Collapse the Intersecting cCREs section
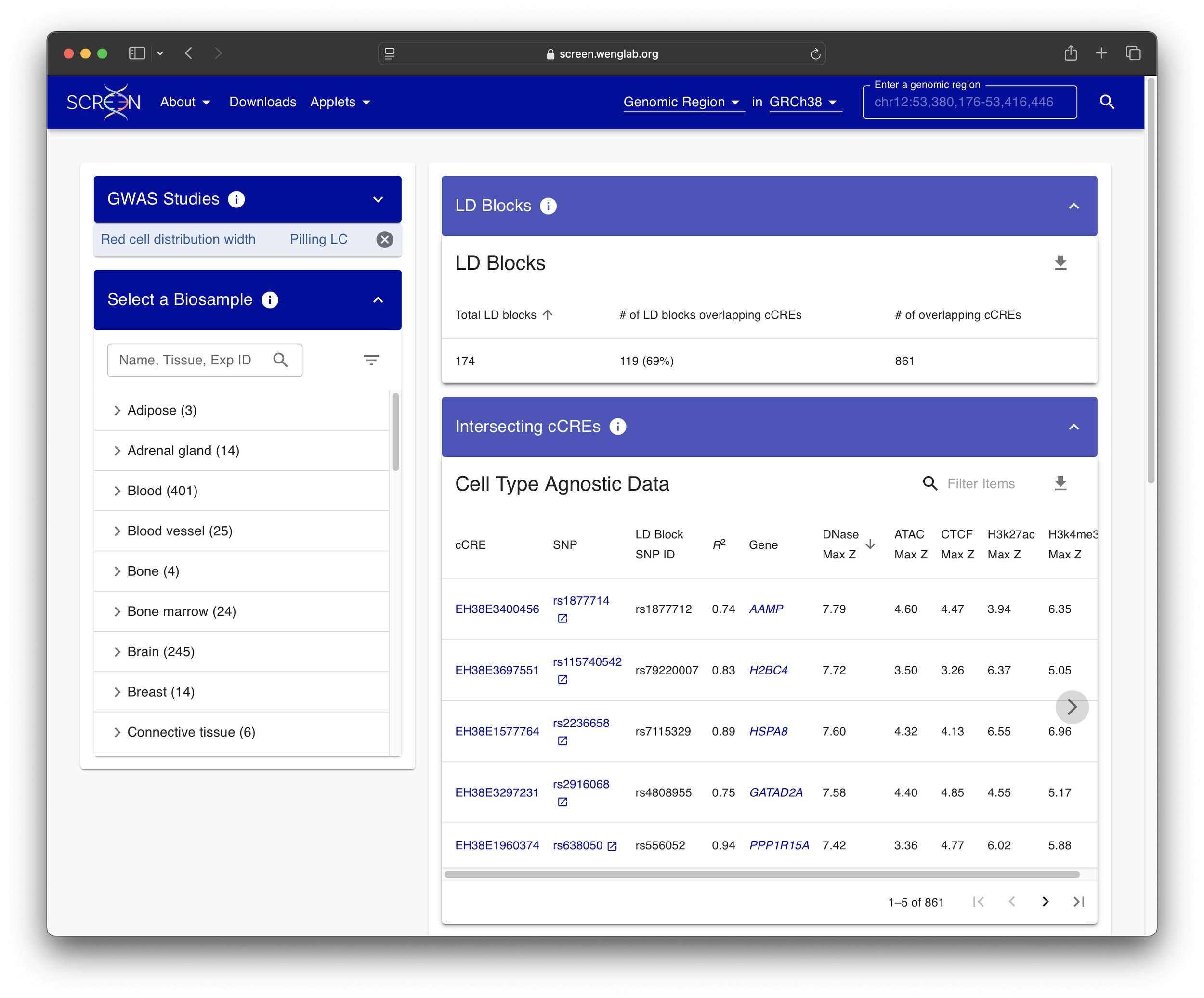 point(1074,427)
